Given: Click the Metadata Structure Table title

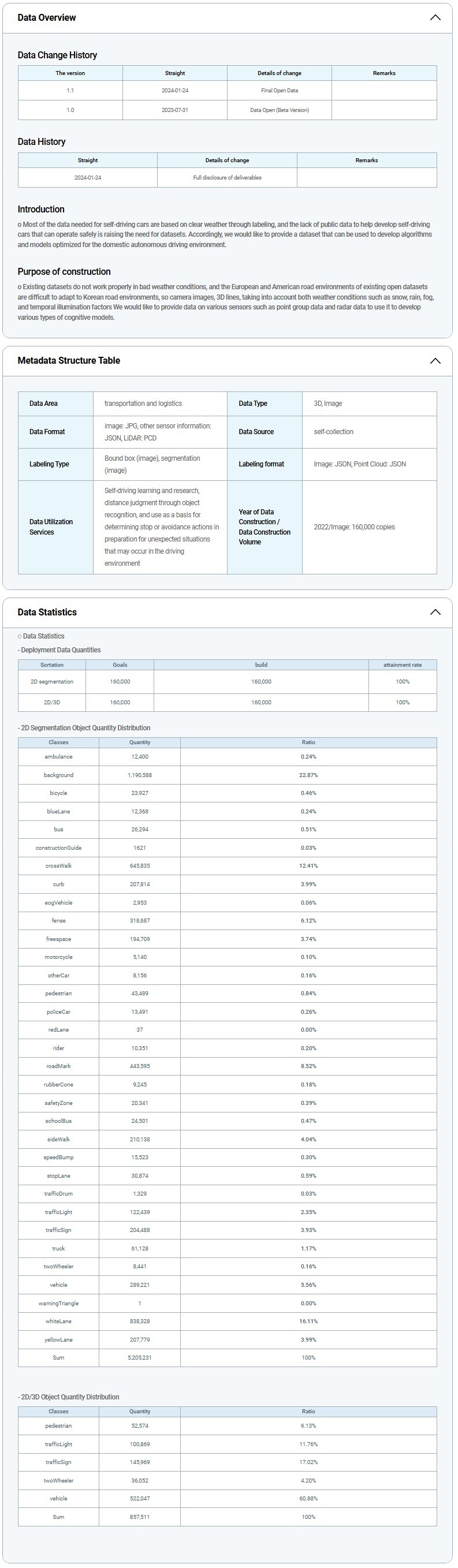Looking at the screenshot, I should [69, 361].
